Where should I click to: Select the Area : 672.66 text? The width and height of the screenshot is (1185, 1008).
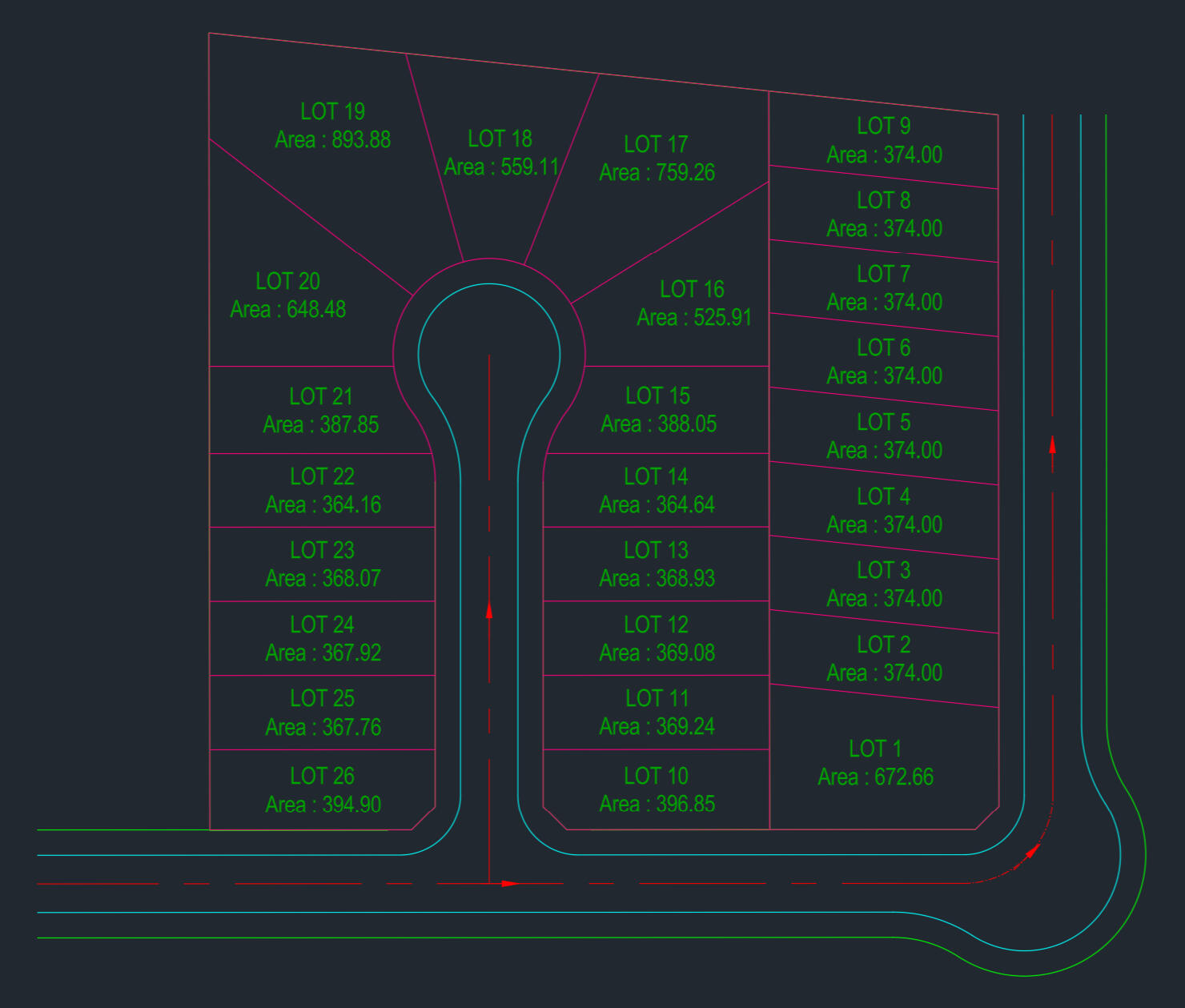(x=875, y=777)
